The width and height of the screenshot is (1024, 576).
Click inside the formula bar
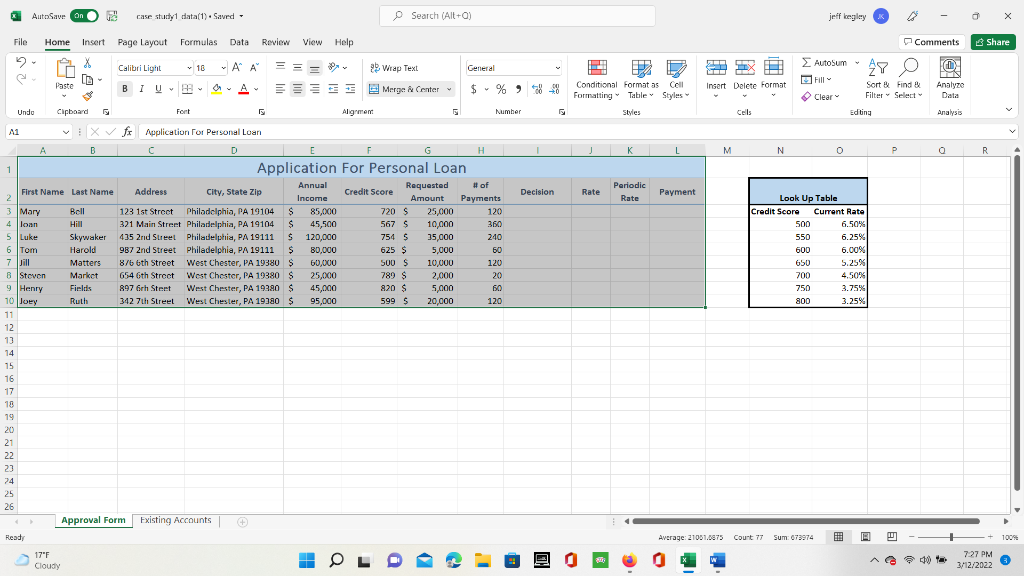click(300, 130)
